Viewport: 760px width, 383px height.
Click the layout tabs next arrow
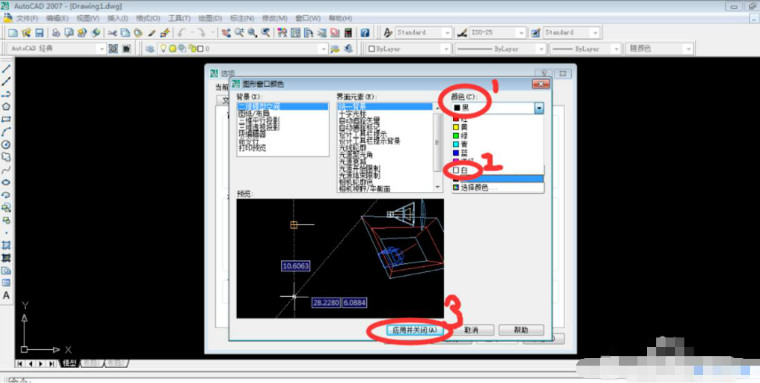tap(41, 363)
